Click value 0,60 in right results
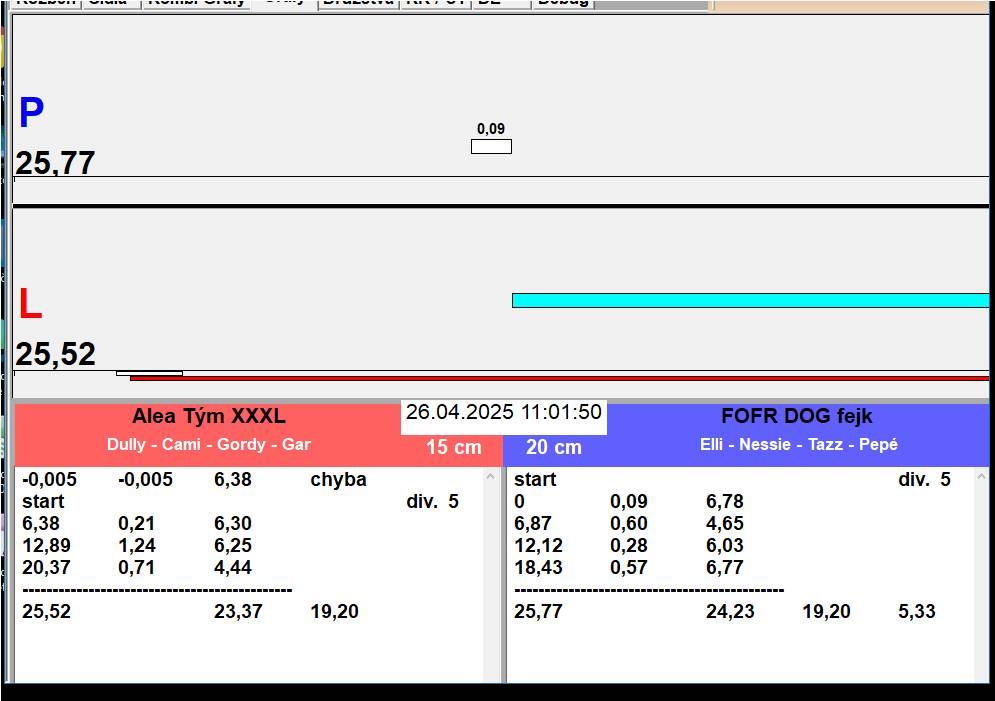 tap(629, 523)
